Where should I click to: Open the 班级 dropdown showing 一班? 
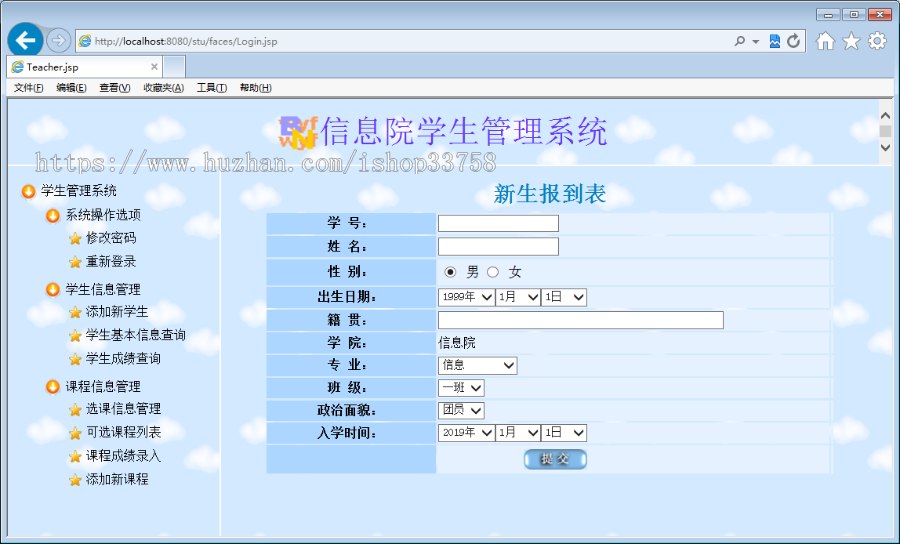coord(461,388)
